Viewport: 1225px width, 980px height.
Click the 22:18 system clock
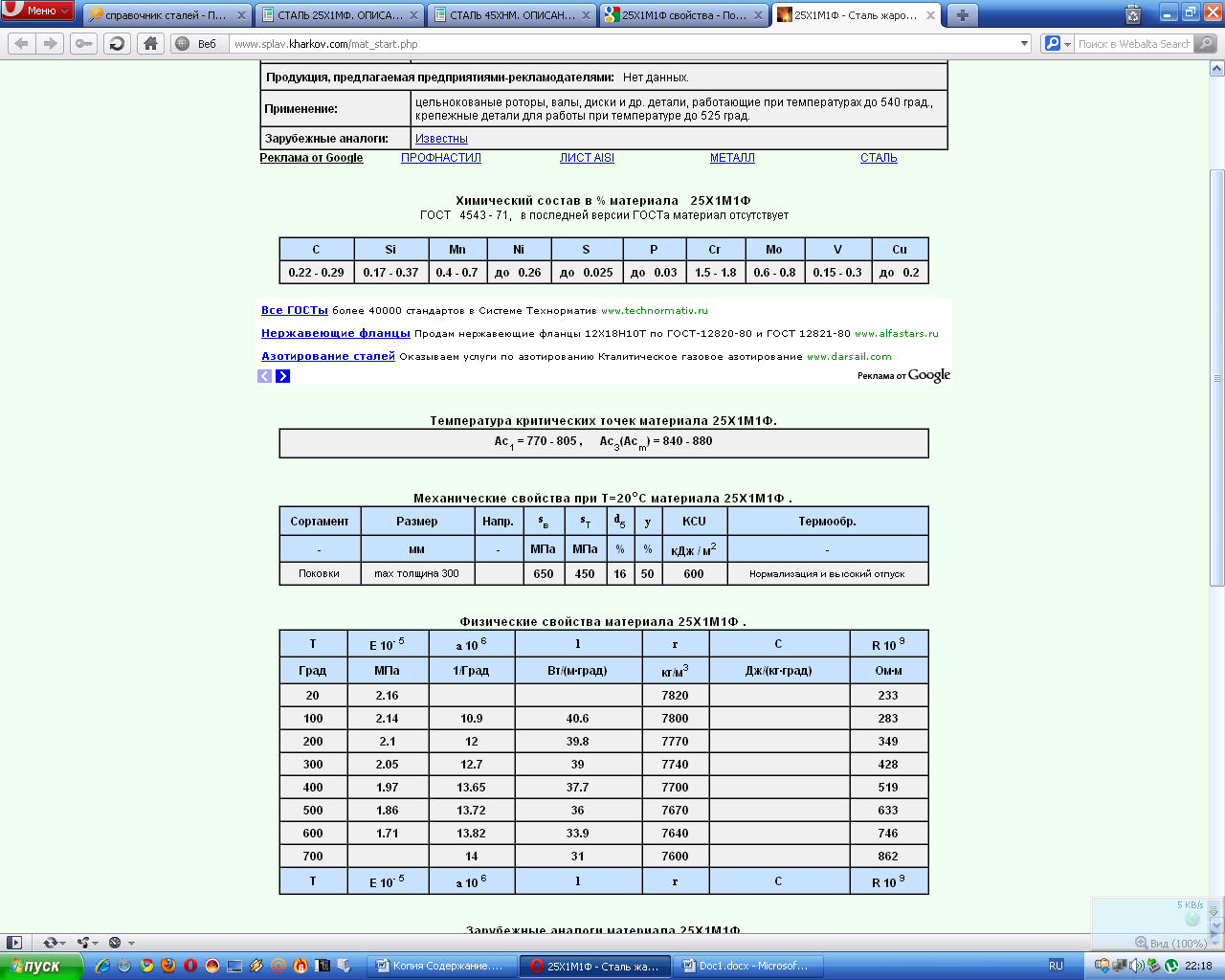(1198, 966)
